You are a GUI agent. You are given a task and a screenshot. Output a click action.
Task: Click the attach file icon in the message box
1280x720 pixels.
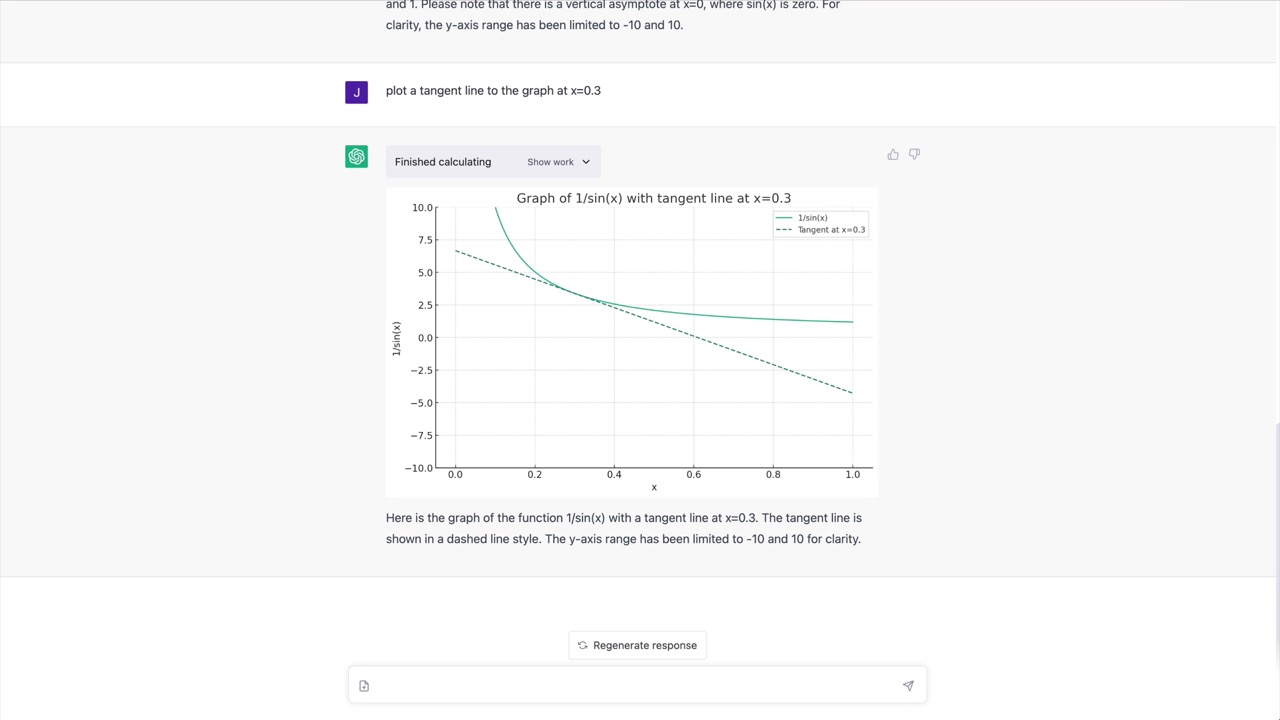363,686
